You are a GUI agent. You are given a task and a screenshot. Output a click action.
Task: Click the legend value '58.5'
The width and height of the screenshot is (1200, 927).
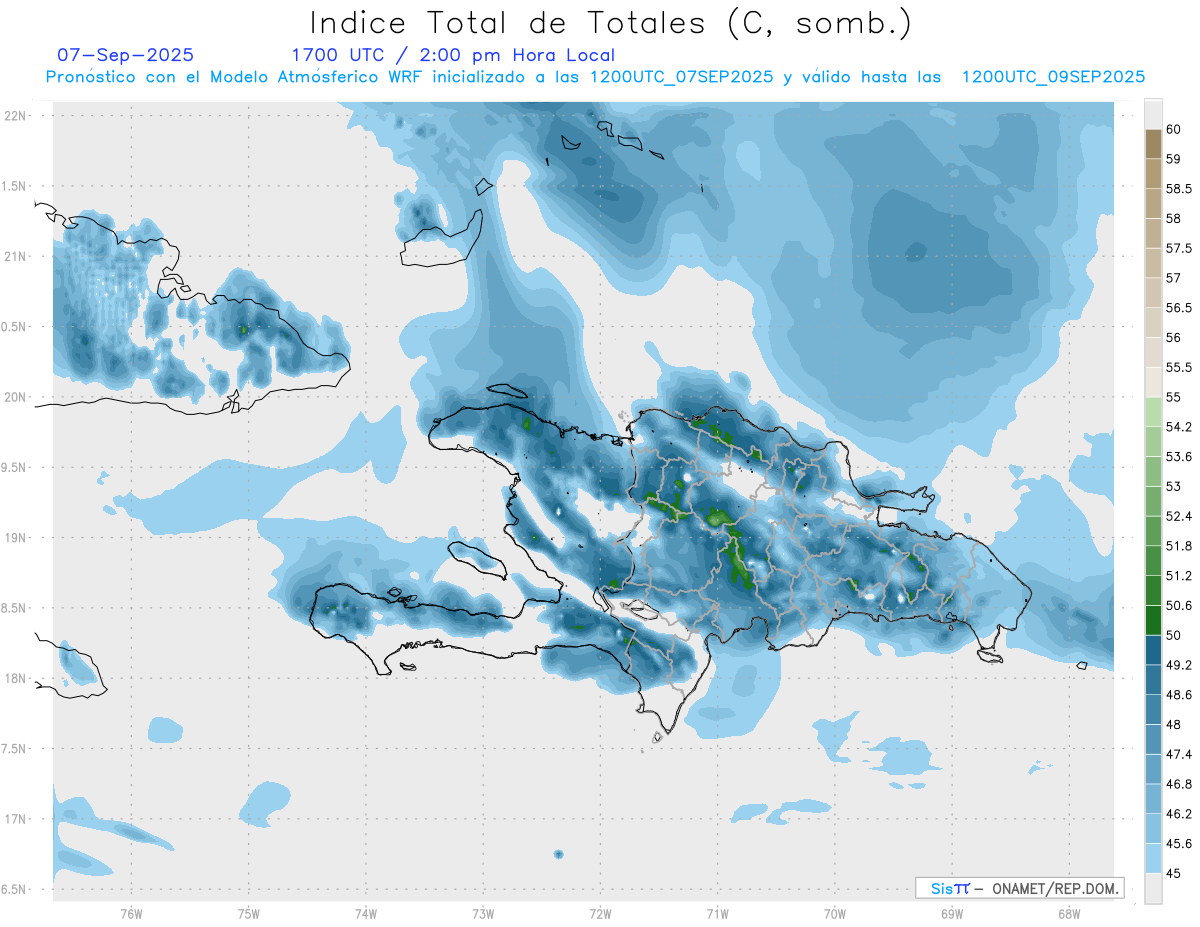click(1178, 189)
